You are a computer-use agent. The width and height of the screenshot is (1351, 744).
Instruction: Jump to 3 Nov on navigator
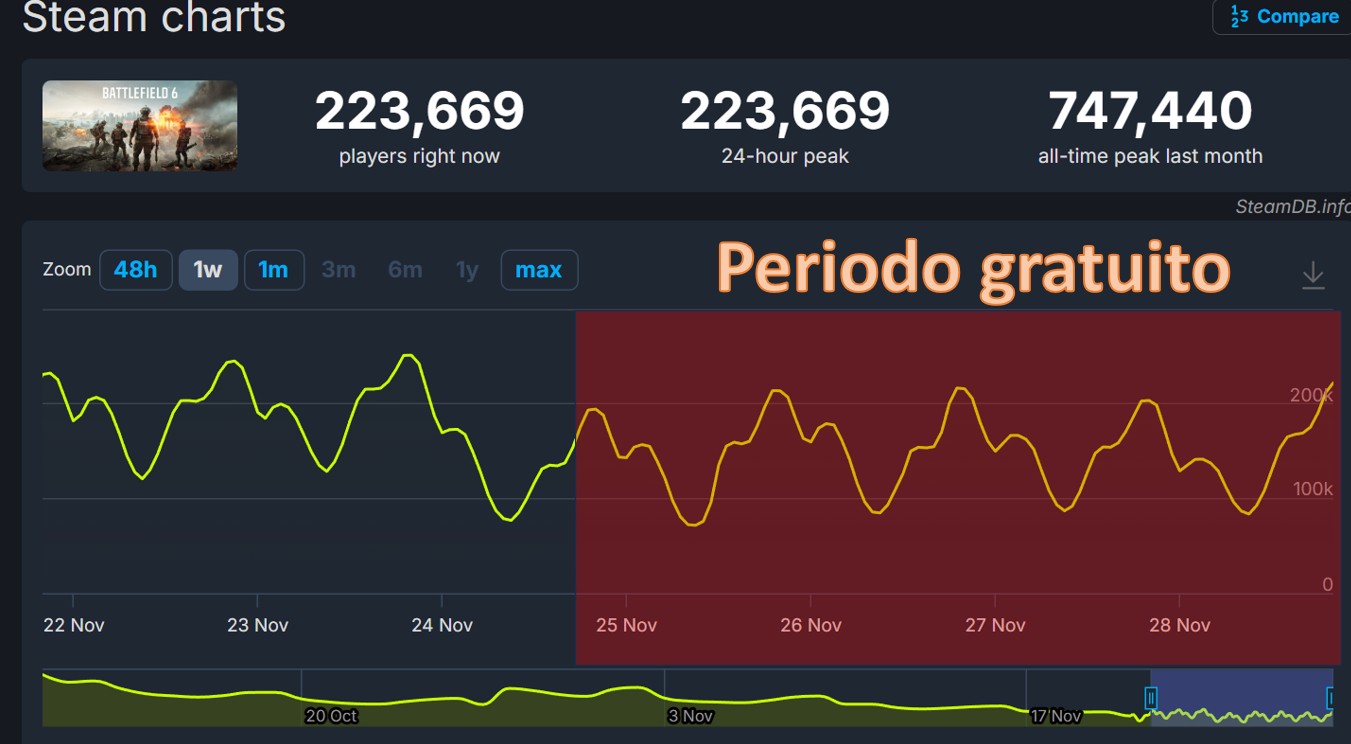[690, 716]
